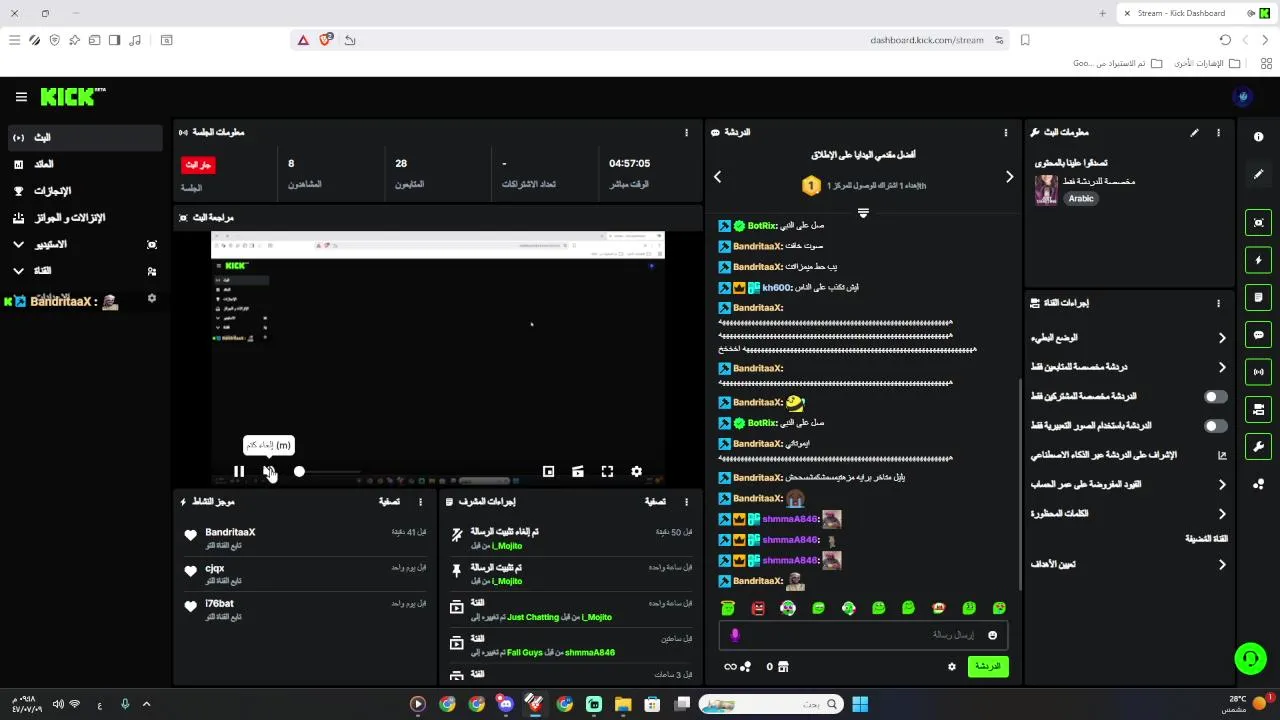The width and height of the screenshot is (1280, 720).
Task: Toggle stream preview widget in right sidebar
Action: [1258, 223]
